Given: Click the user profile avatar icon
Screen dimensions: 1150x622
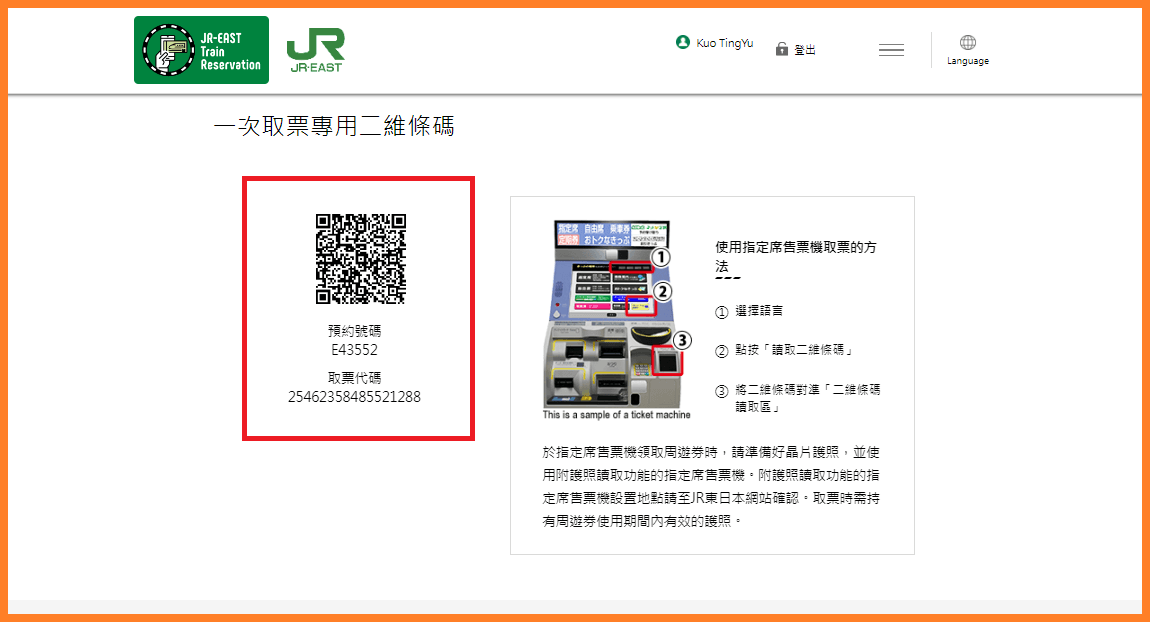Looking at the screenshot, I should click(x=683, y=43).
